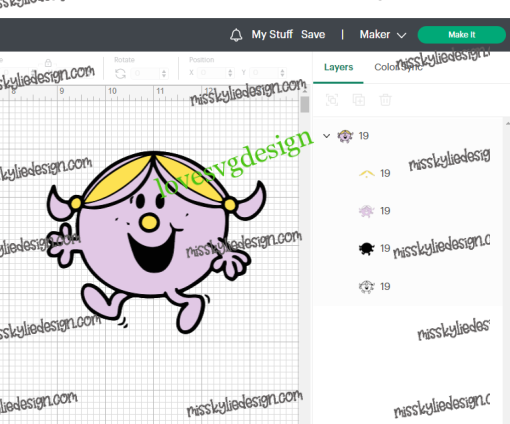Image resolution: width=510 pixels, height=424 pixels.
Task: Click the green Make It button
Action: tap(461, 35)
